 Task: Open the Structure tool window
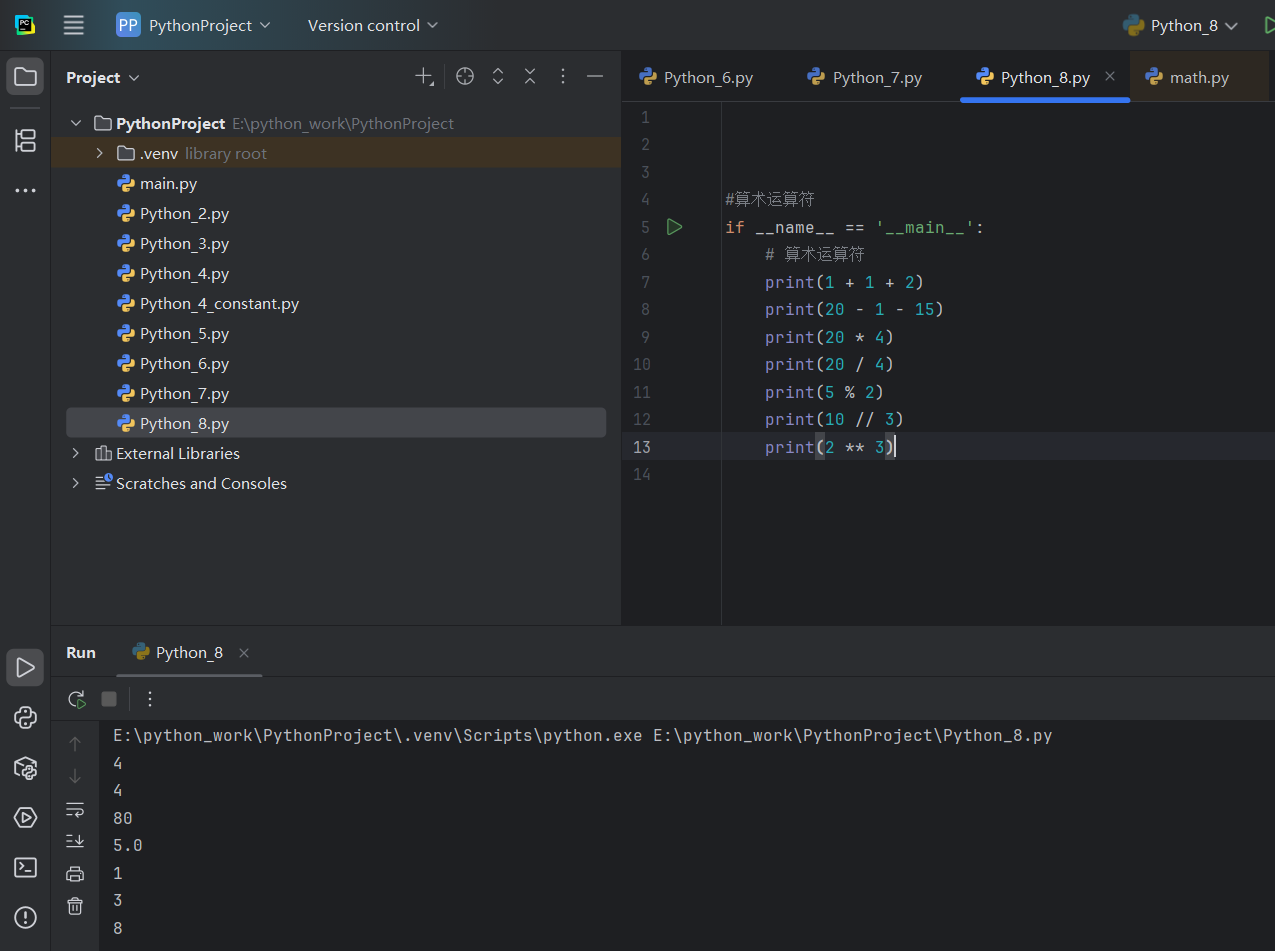25,141
